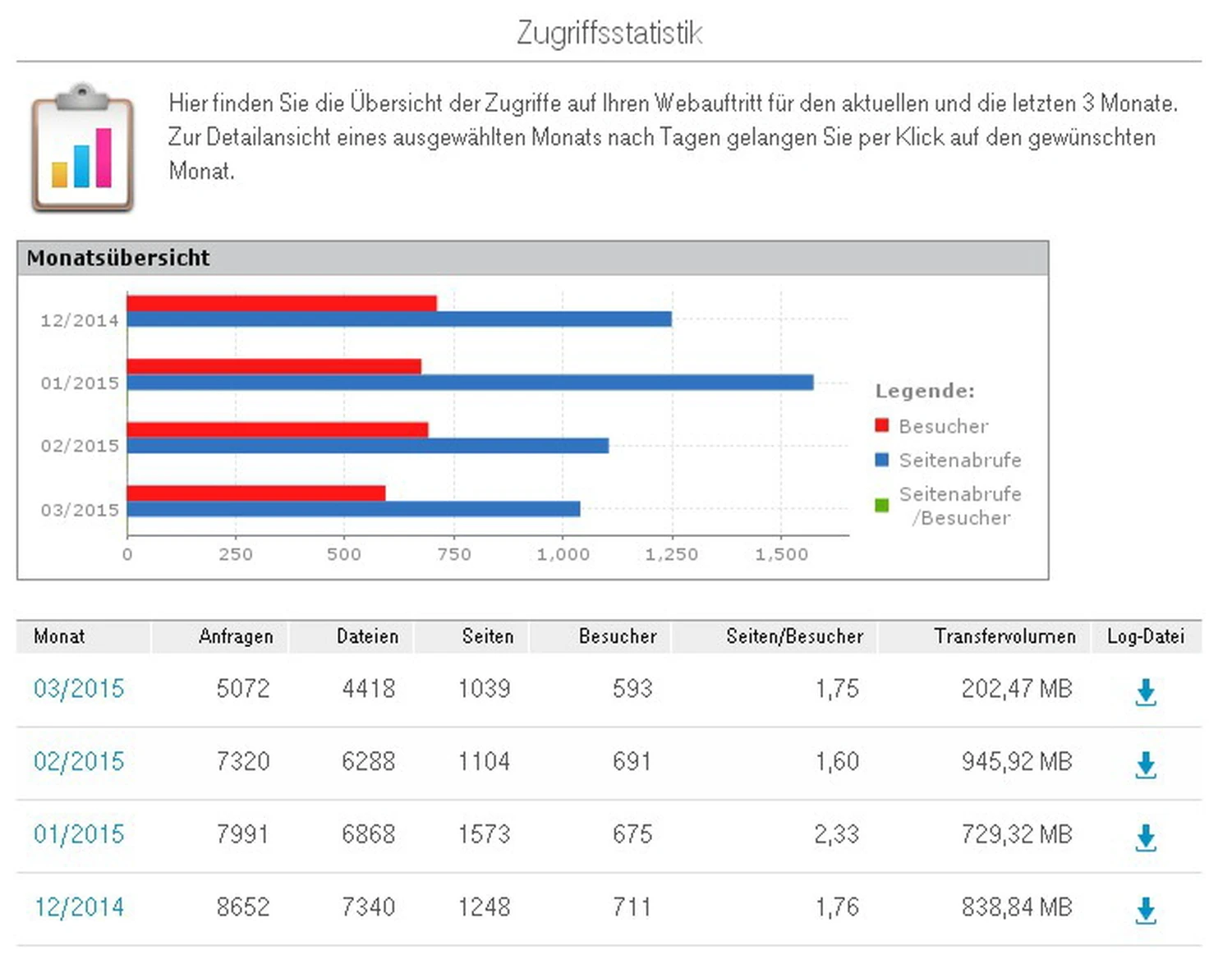The image size is (1232, 973).
Task: Download the log file for 02/2015
Action: tap(1145, 764)
